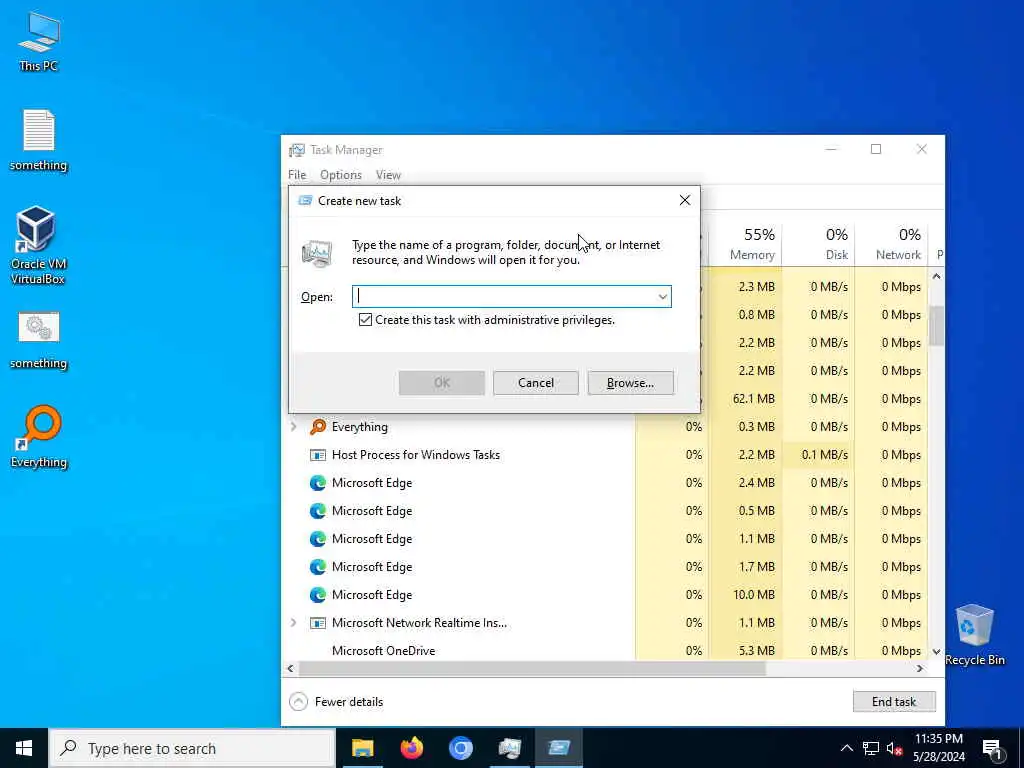Expand the Everything process group
Image resolution: width=1024 pixels, height=768 pixels.
tap(293, 427)
